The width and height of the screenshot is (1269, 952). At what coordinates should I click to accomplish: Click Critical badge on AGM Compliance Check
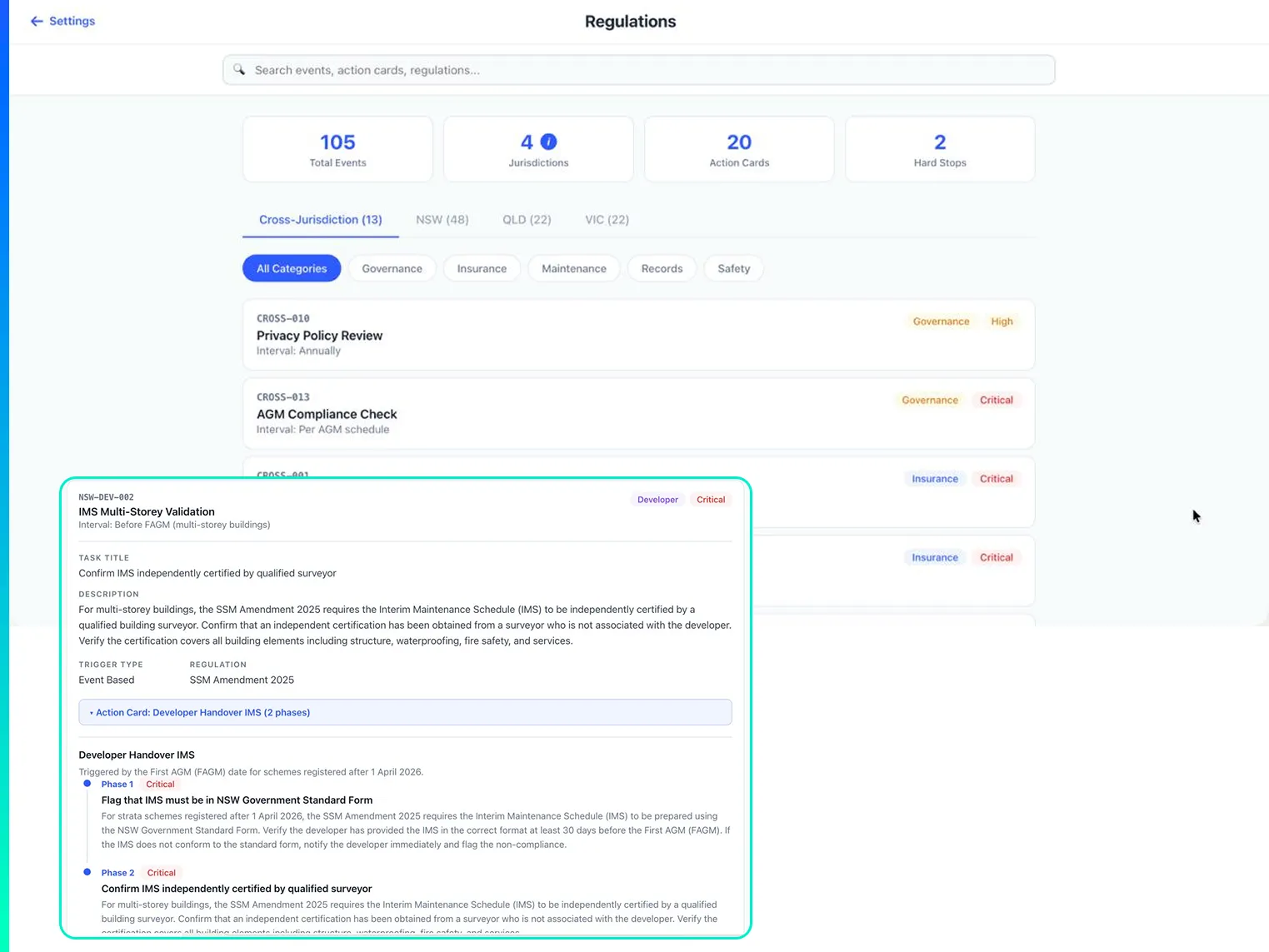(997, 400)
